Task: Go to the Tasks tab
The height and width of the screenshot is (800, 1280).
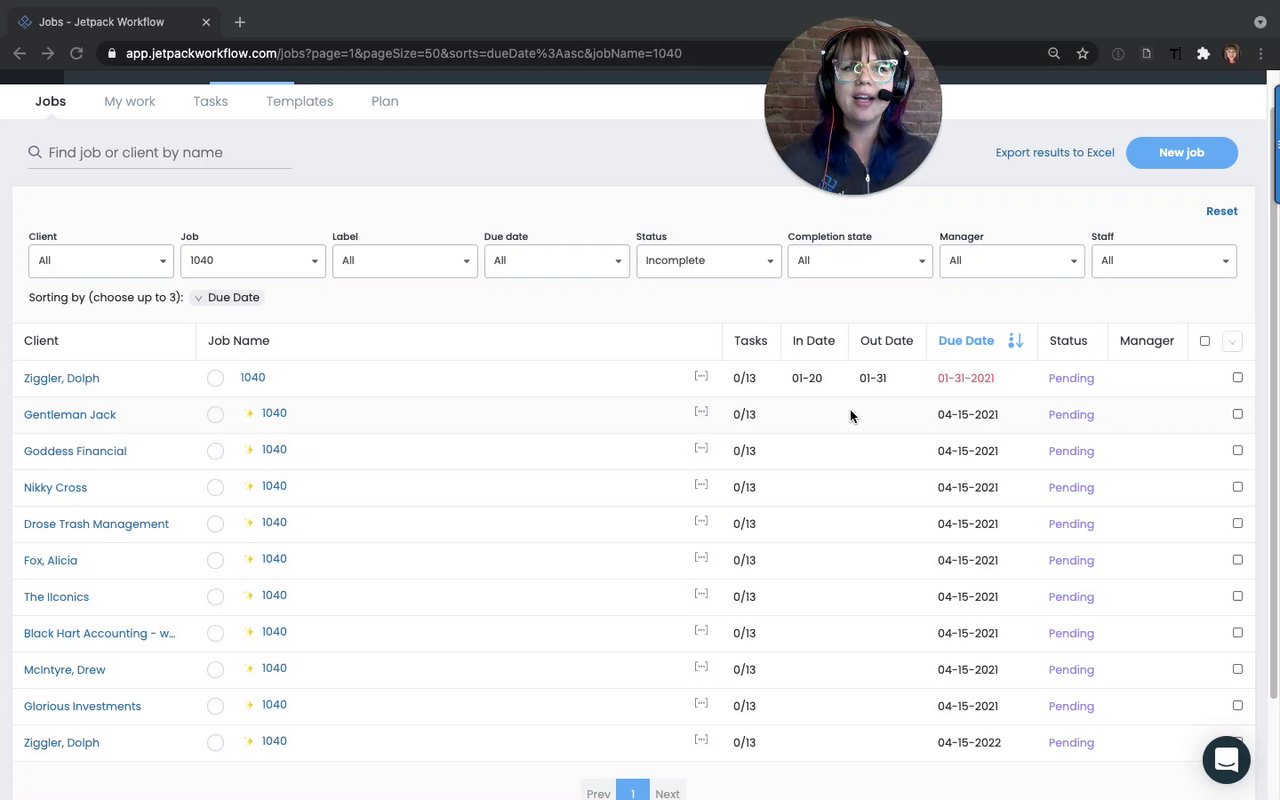Action: coord(210,101)
